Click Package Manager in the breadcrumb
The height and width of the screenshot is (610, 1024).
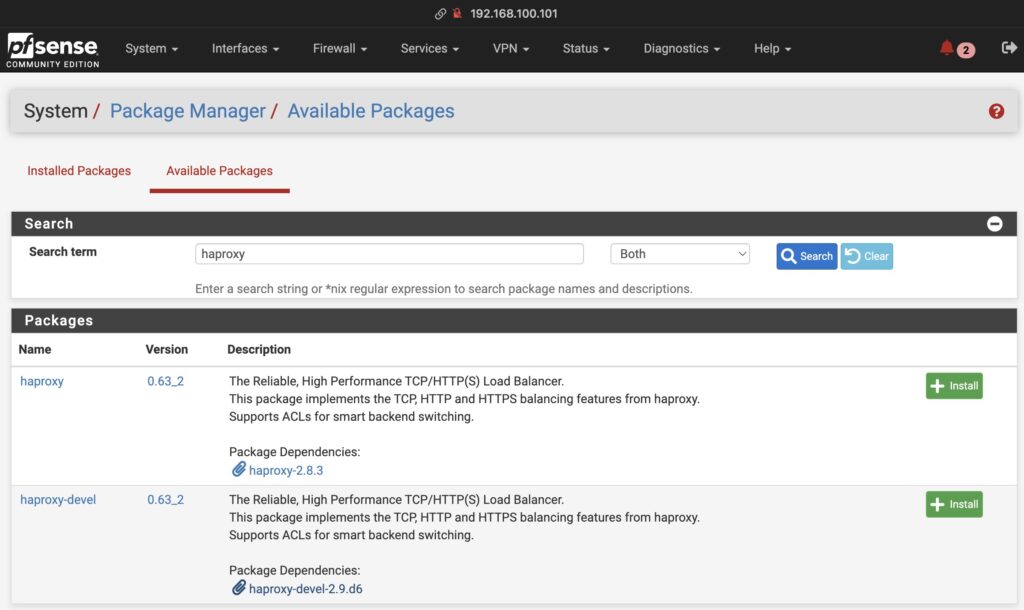tap(187, 111)
